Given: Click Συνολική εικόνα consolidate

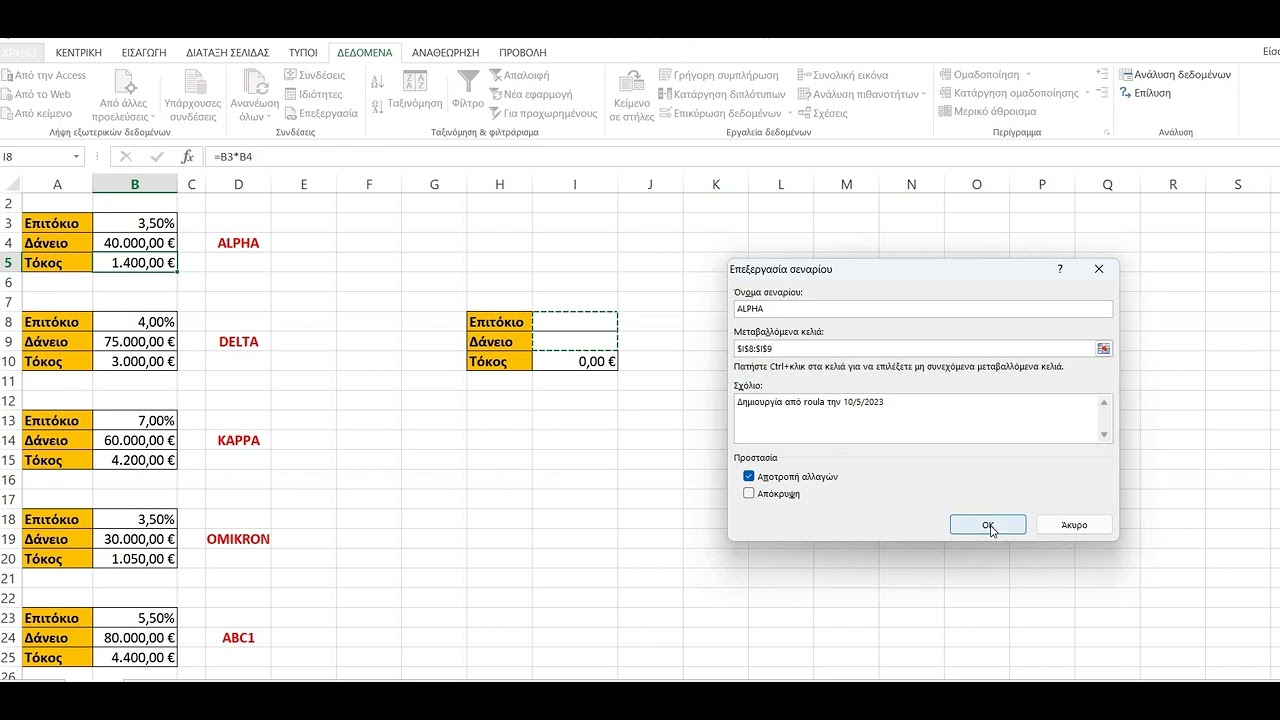Looking at the screenshot, I should click(x=843, y=75).
